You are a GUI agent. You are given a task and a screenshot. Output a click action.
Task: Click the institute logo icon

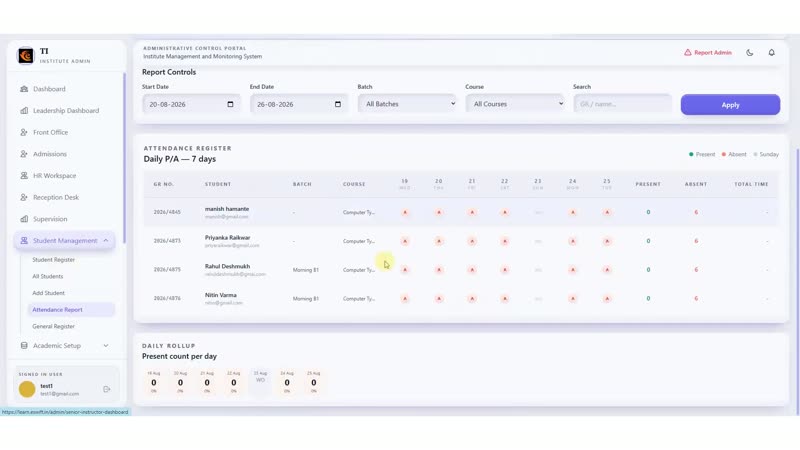[26, 55]
